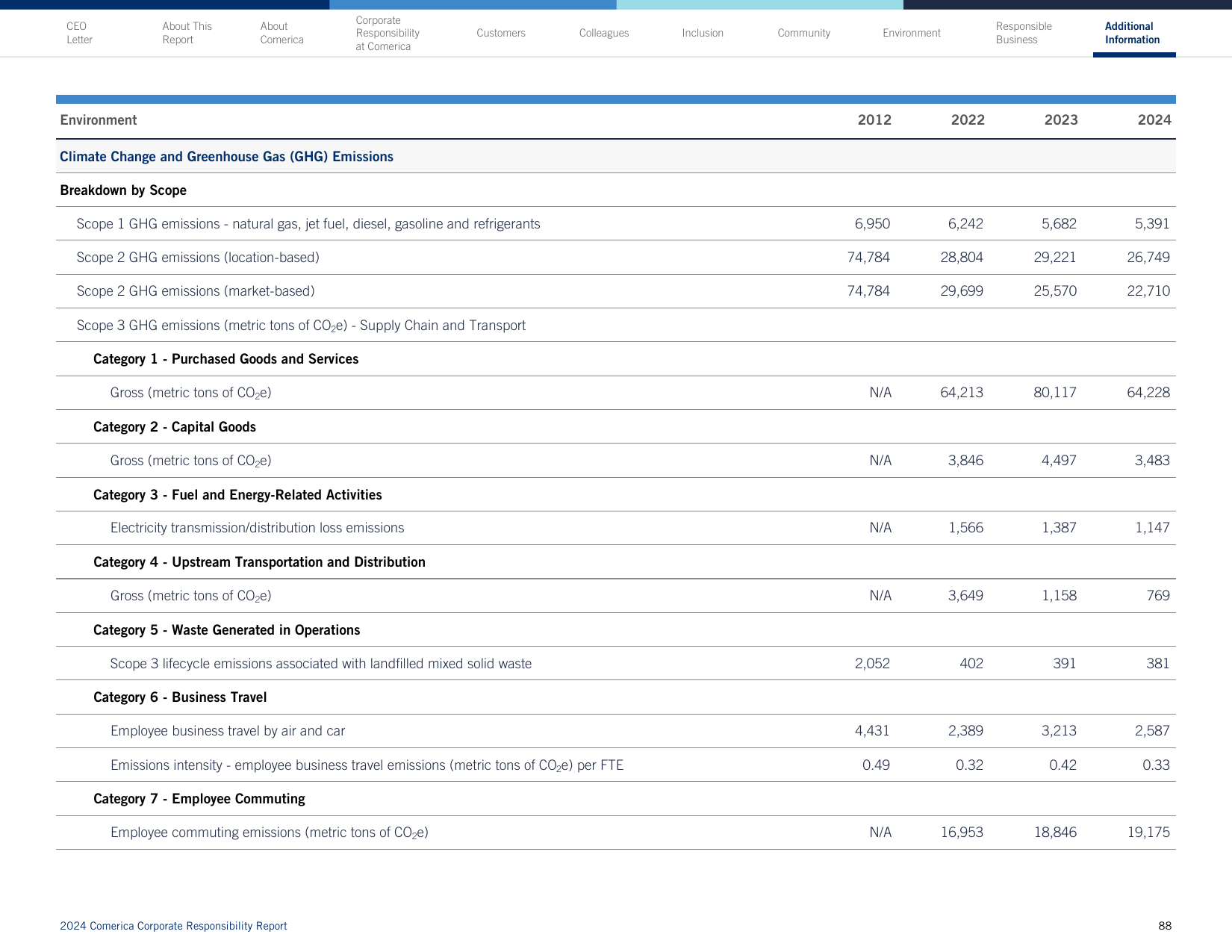
Task: Click Scope 2 location-based row label
Action: tap(198, 258)
